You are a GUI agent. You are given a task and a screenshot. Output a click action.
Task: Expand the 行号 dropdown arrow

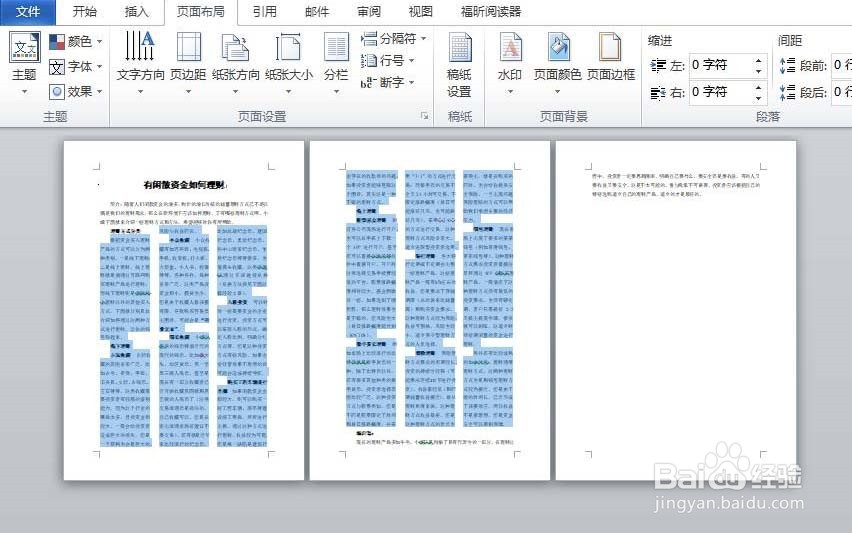pos(411,60)
